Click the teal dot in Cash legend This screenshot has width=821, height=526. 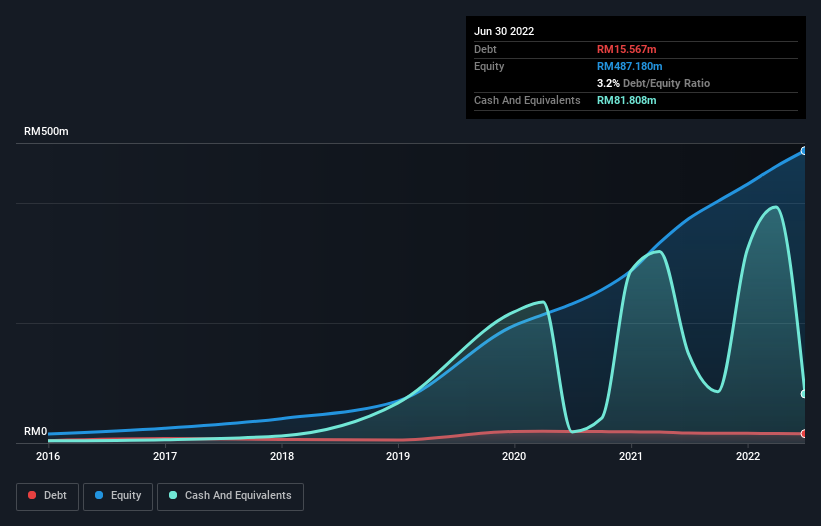tap(173, 495)
